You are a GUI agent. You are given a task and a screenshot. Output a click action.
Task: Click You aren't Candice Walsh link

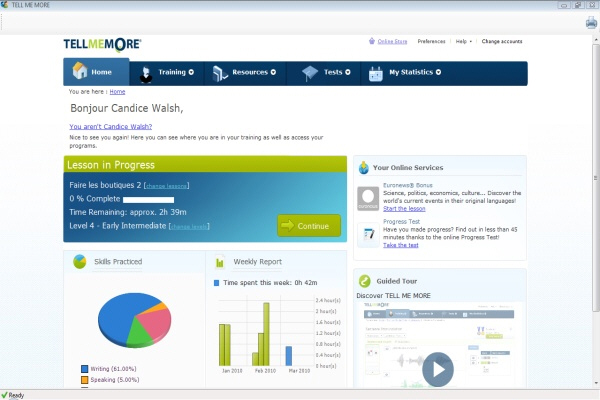tap(111, 126)
